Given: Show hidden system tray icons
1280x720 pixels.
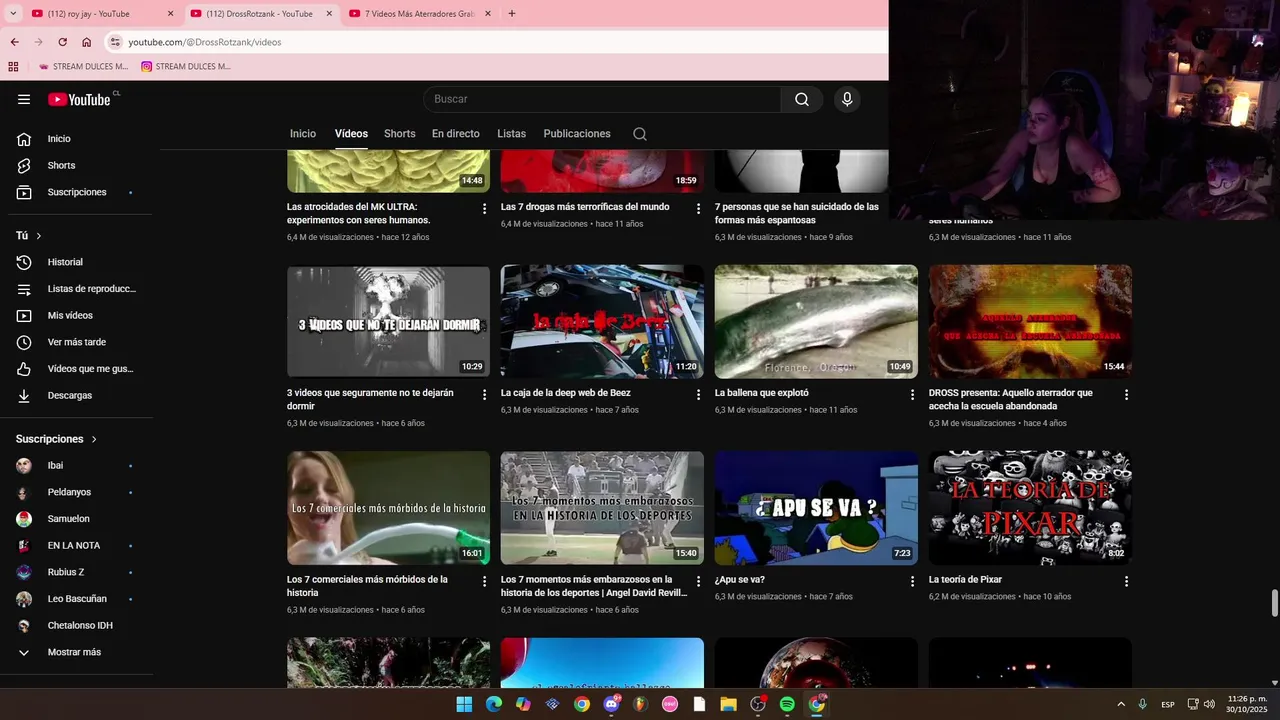Looking at the screenshot, I should [x=1120, y=704].
